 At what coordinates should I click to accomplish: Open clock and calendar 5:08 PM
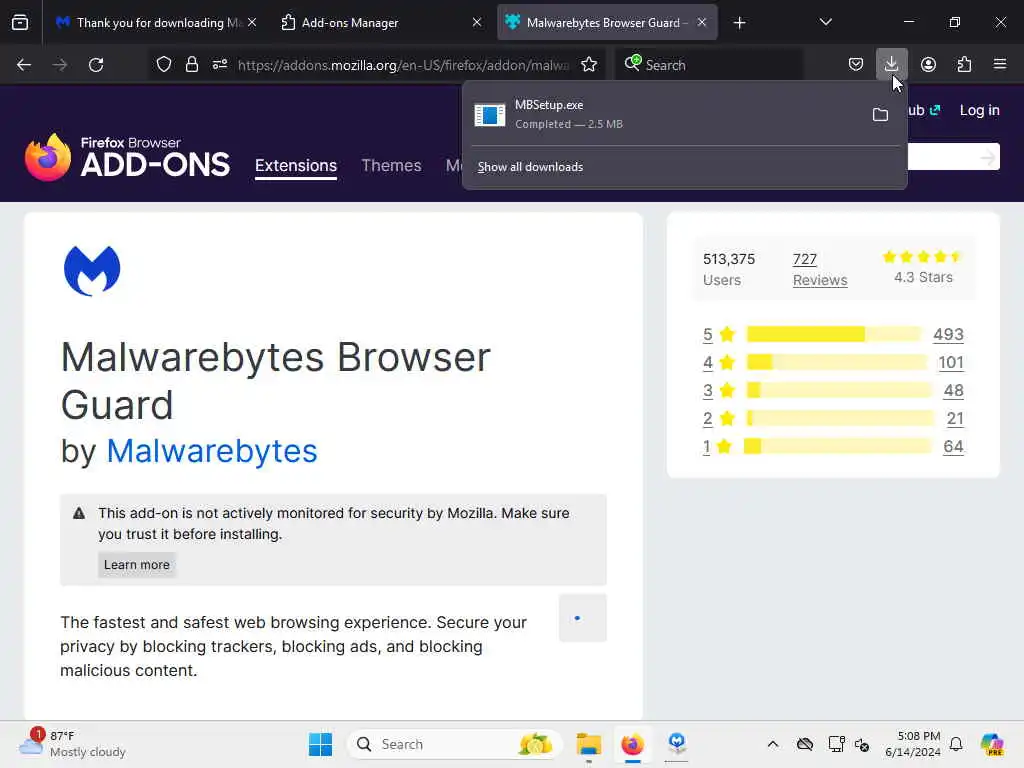point(913,744)
